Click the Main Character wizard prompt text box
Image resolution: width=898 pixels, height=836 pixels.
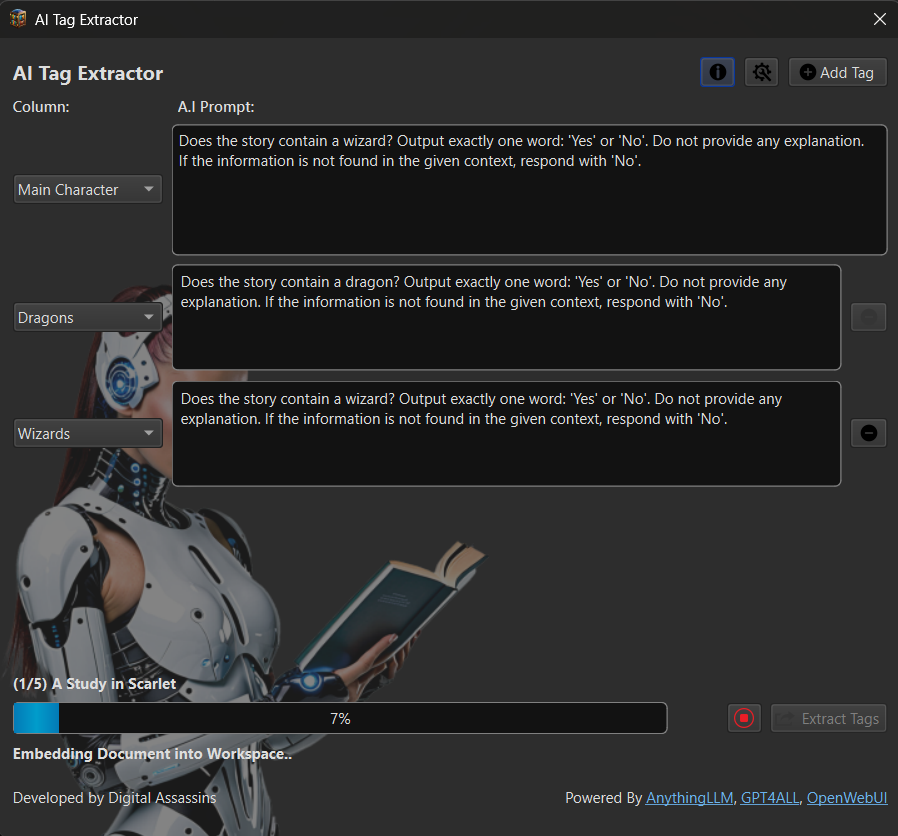(529, 190)
